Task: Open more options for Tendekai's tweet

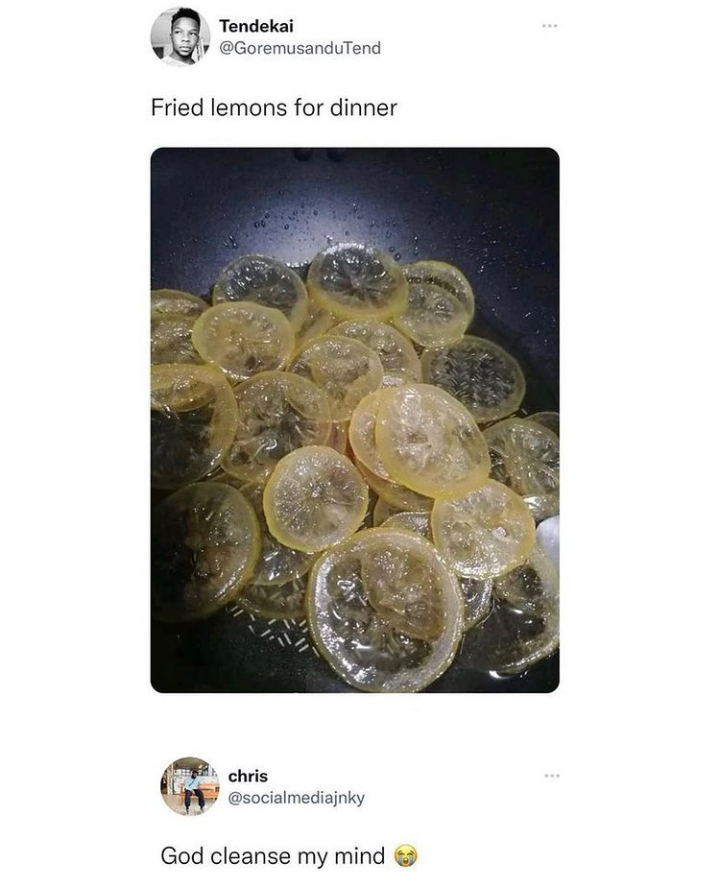Action: point(550,26)
